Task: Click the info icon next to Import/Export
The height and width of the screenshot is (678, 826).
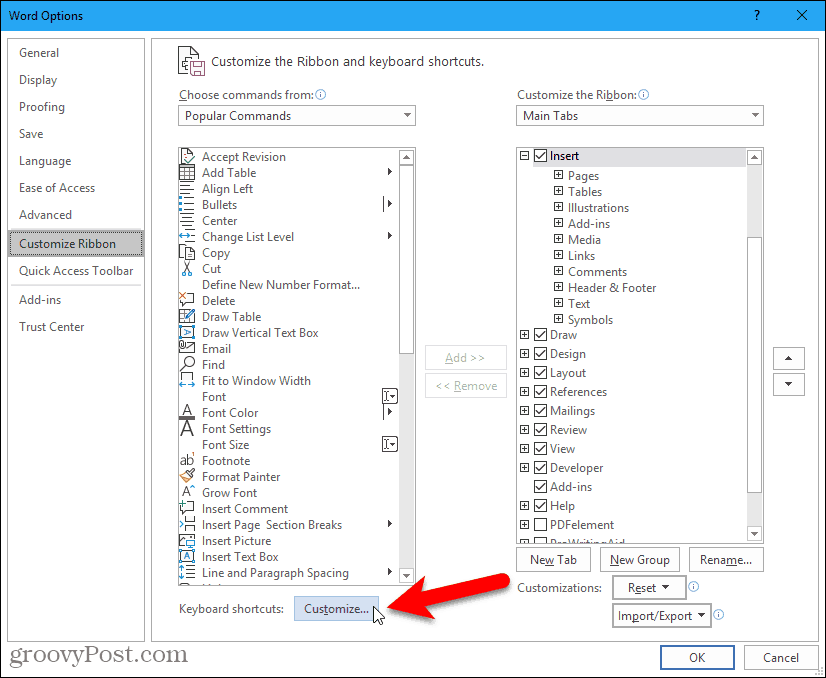Action: (x=719, y=615)
